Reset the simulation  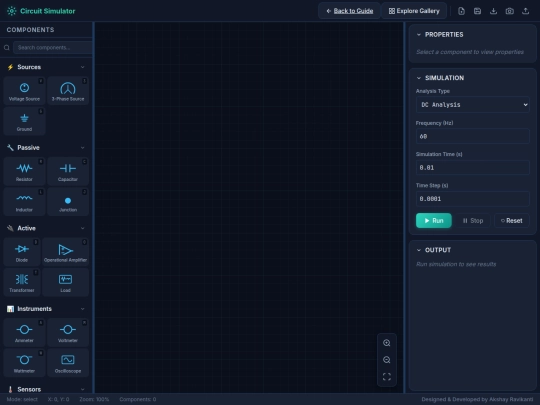[x=512, y=221]
